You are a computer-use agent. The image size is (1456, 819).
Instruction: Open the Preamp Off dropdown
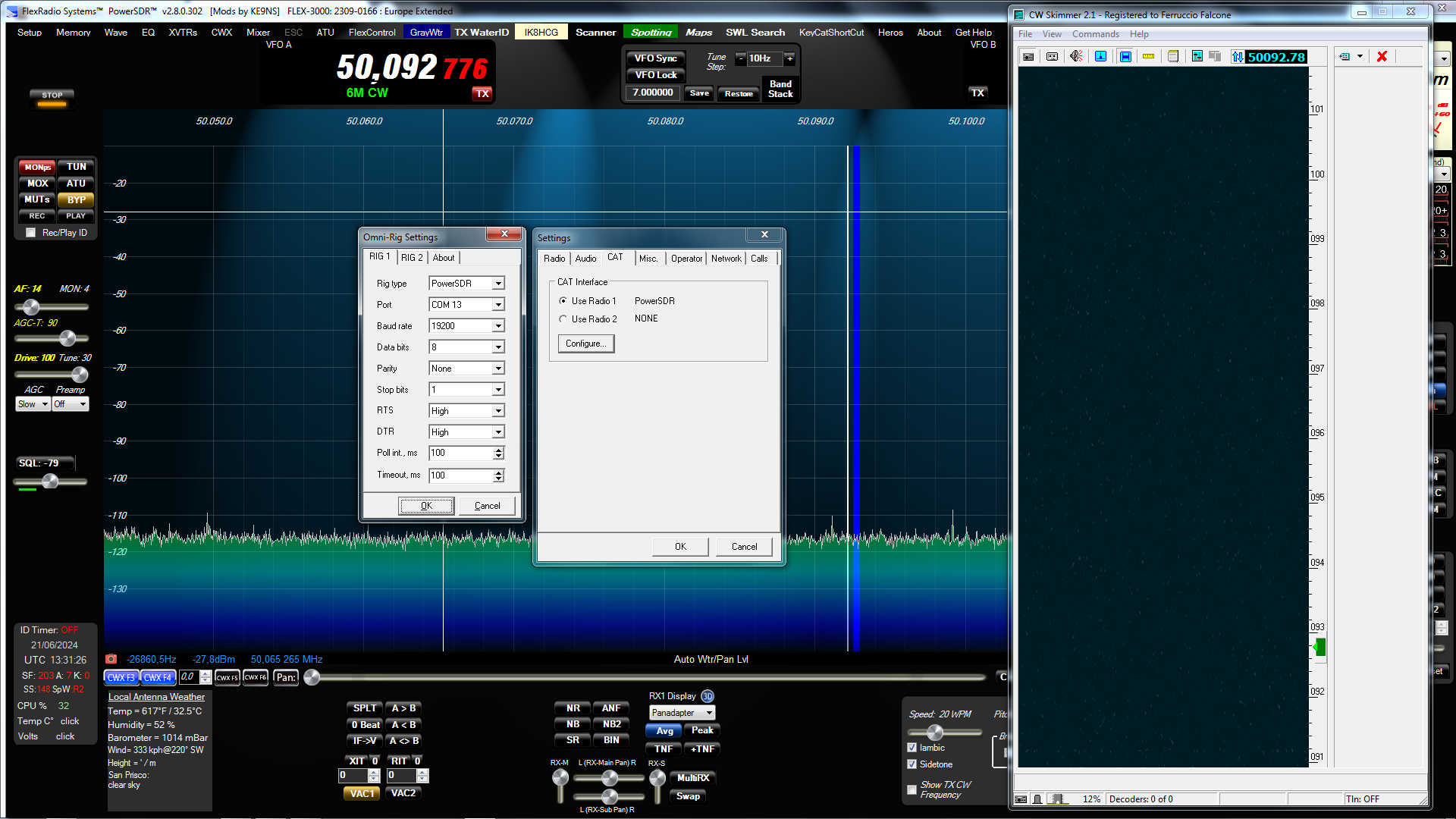coord(71,404)
